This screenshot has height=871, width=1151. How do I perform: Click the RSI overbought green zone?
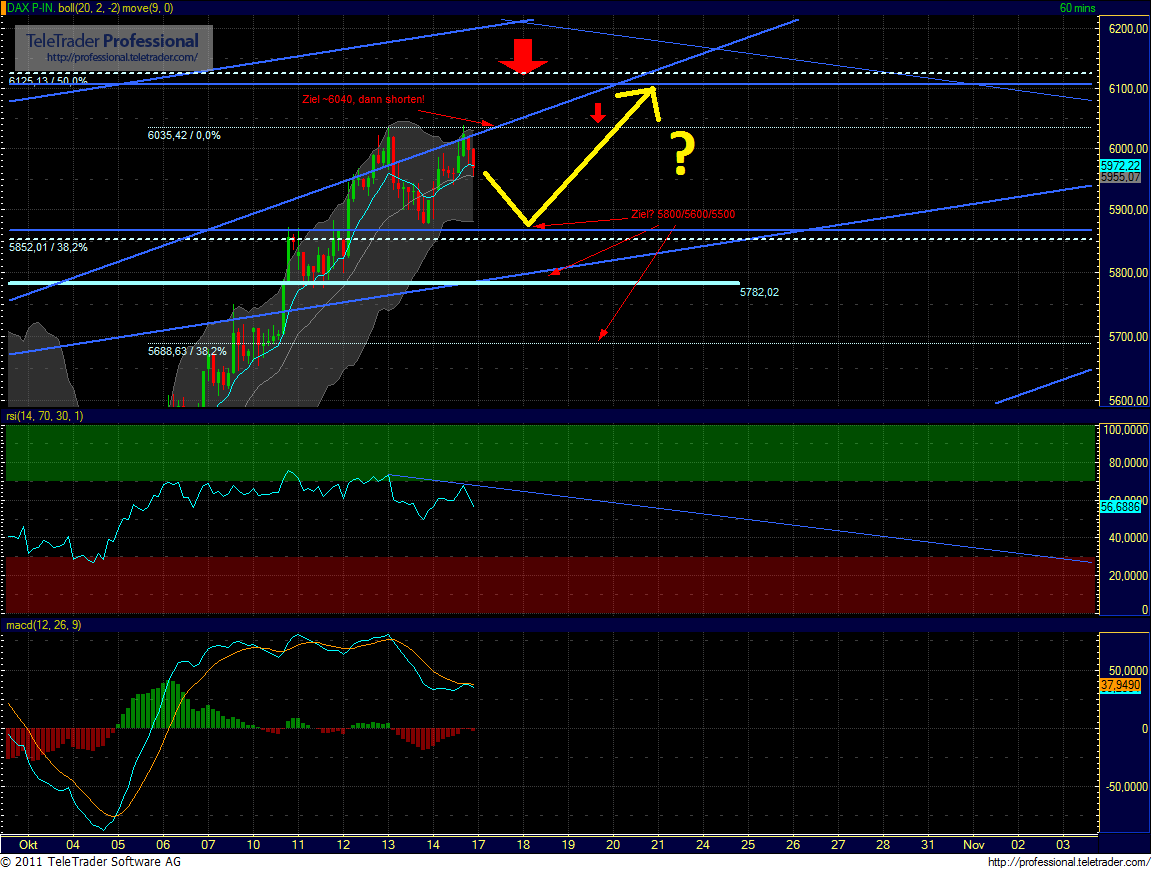(x=551, y=453)
